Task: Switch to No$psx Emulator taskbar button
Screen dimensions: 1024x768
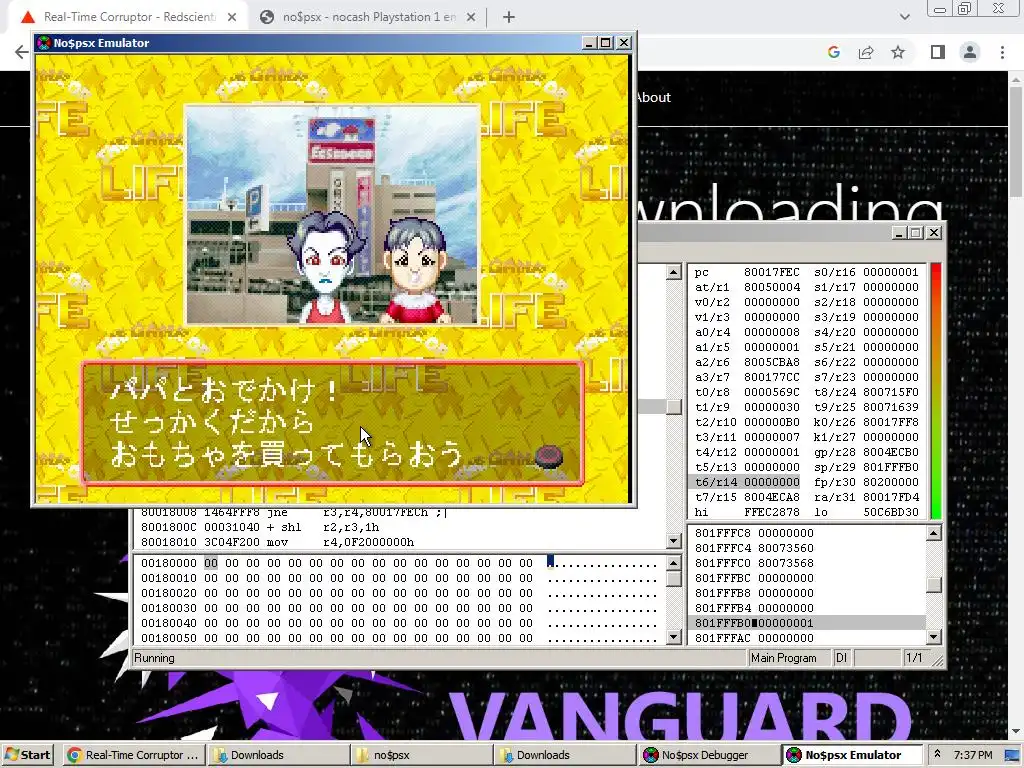Action: coord(852,755)
